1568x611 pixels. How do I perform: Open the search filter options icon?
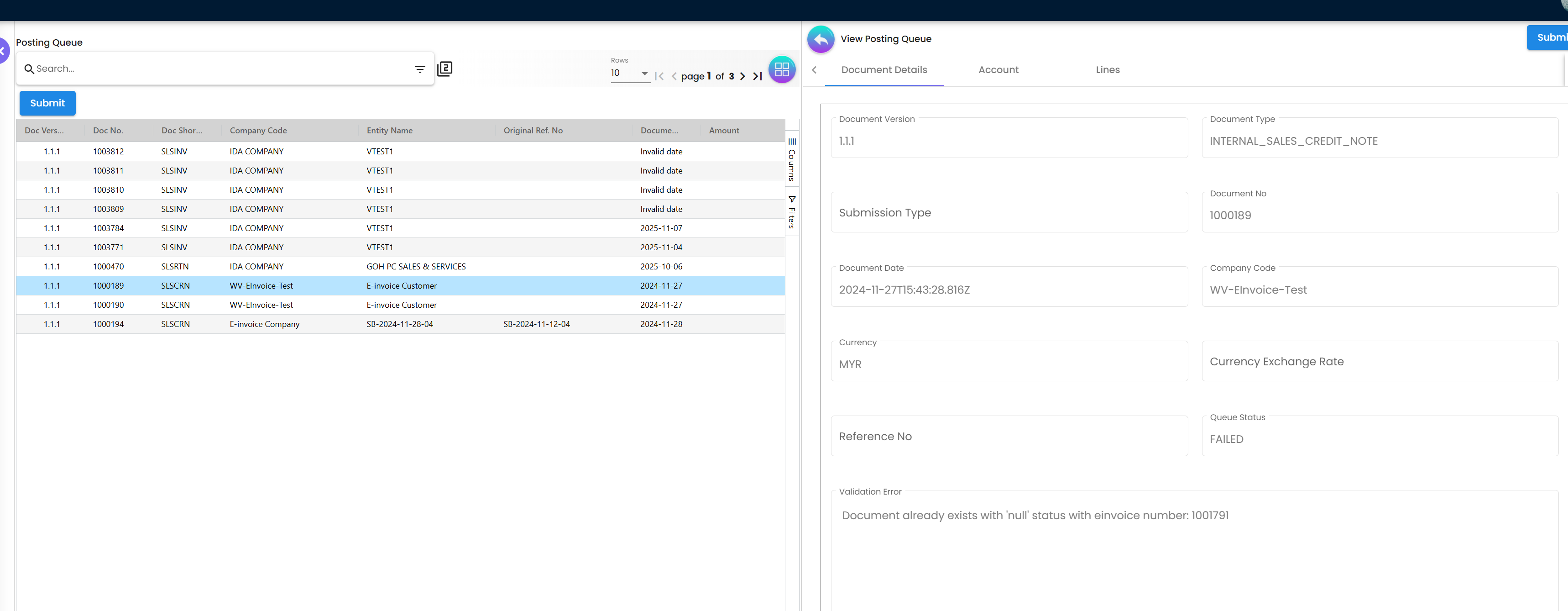[419, 69]
